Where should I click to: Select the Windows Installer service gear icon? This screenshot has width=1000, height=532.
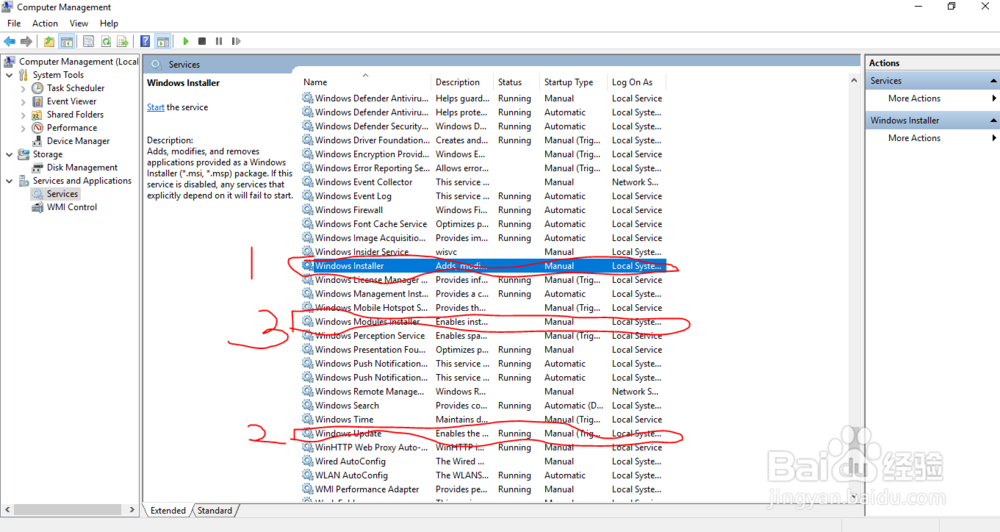click(307, 266)
